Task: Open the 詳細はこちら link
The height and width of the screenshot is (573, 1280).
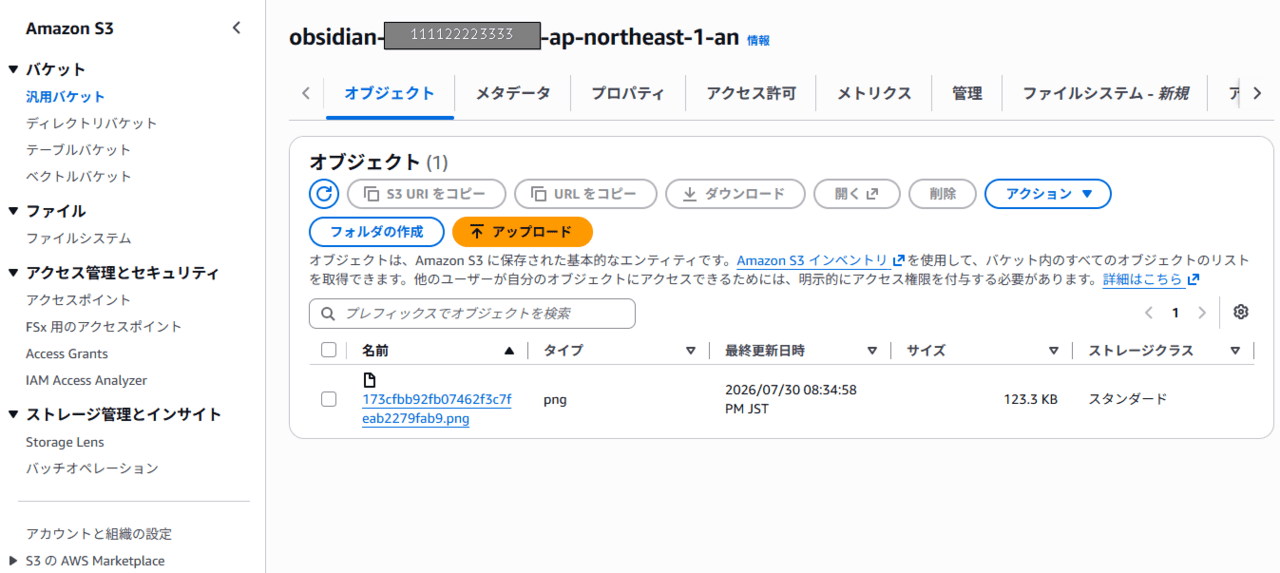Action: 1150,280
